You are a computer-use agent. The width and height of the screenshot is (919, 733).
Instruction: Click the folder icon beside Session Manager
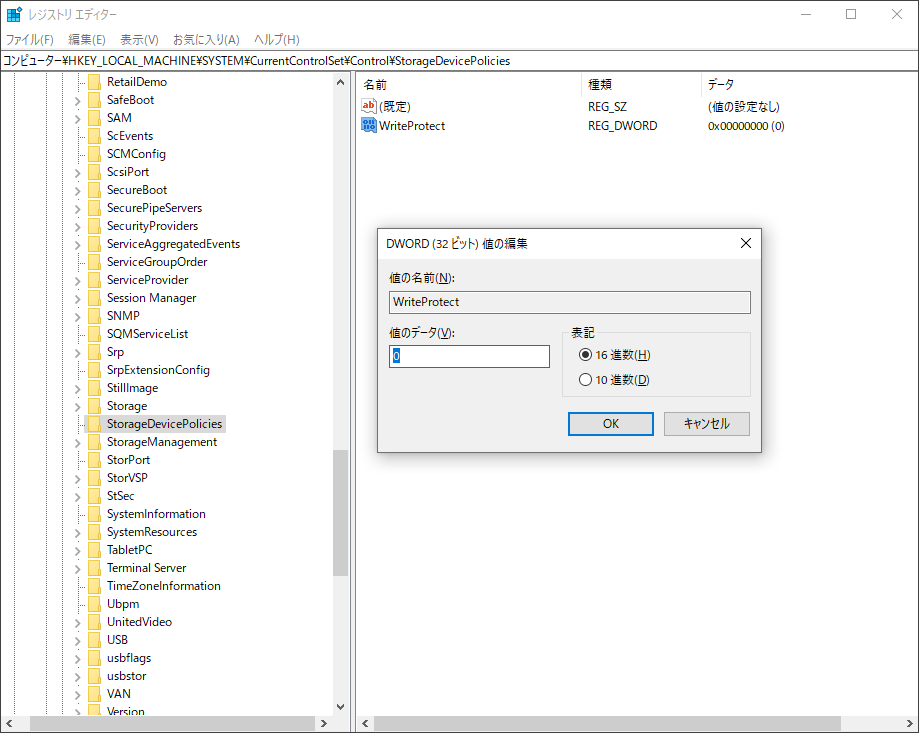pos(93,297)
